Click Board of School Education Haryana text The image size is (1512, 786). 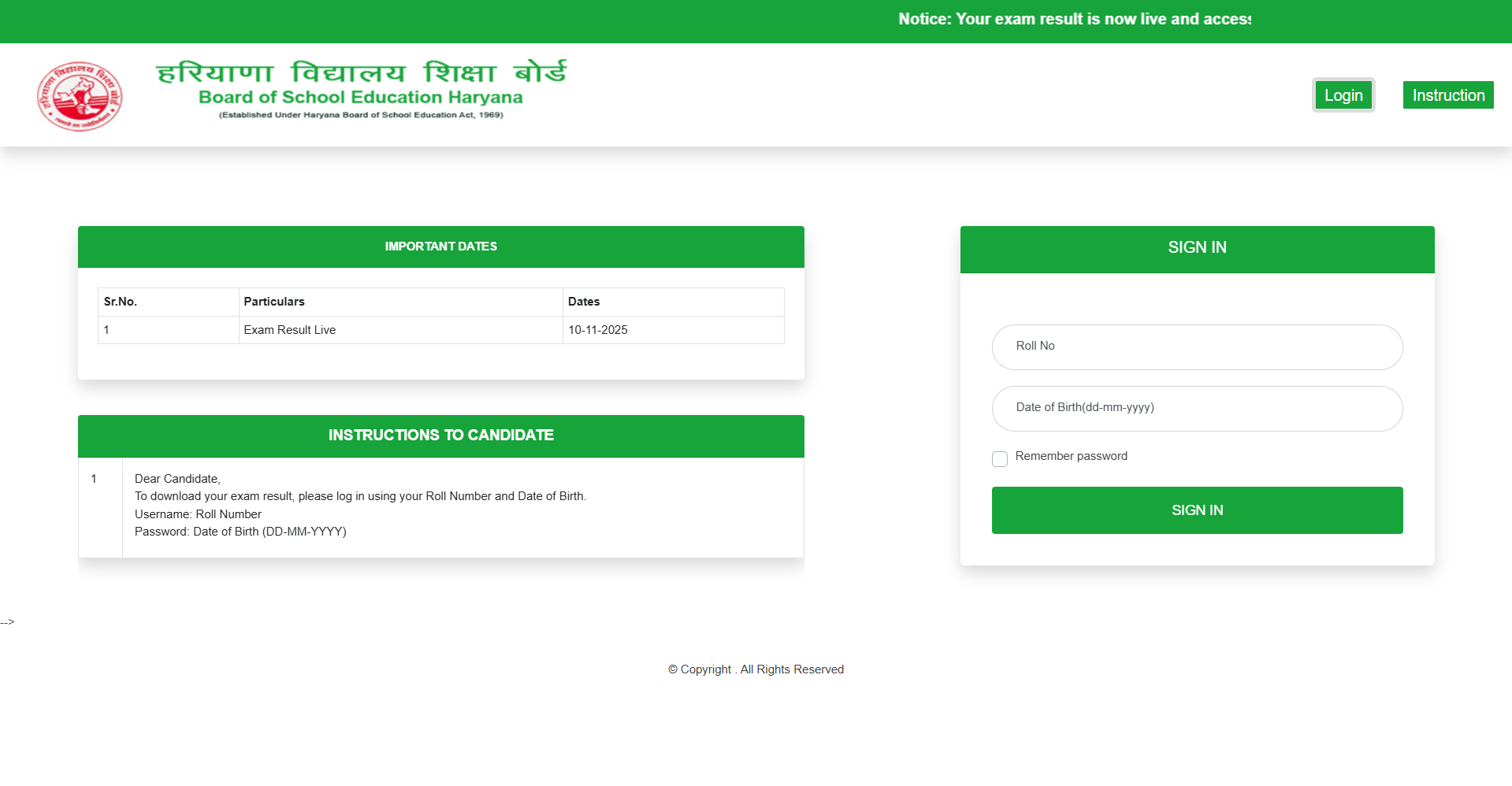tap(361, 98)
